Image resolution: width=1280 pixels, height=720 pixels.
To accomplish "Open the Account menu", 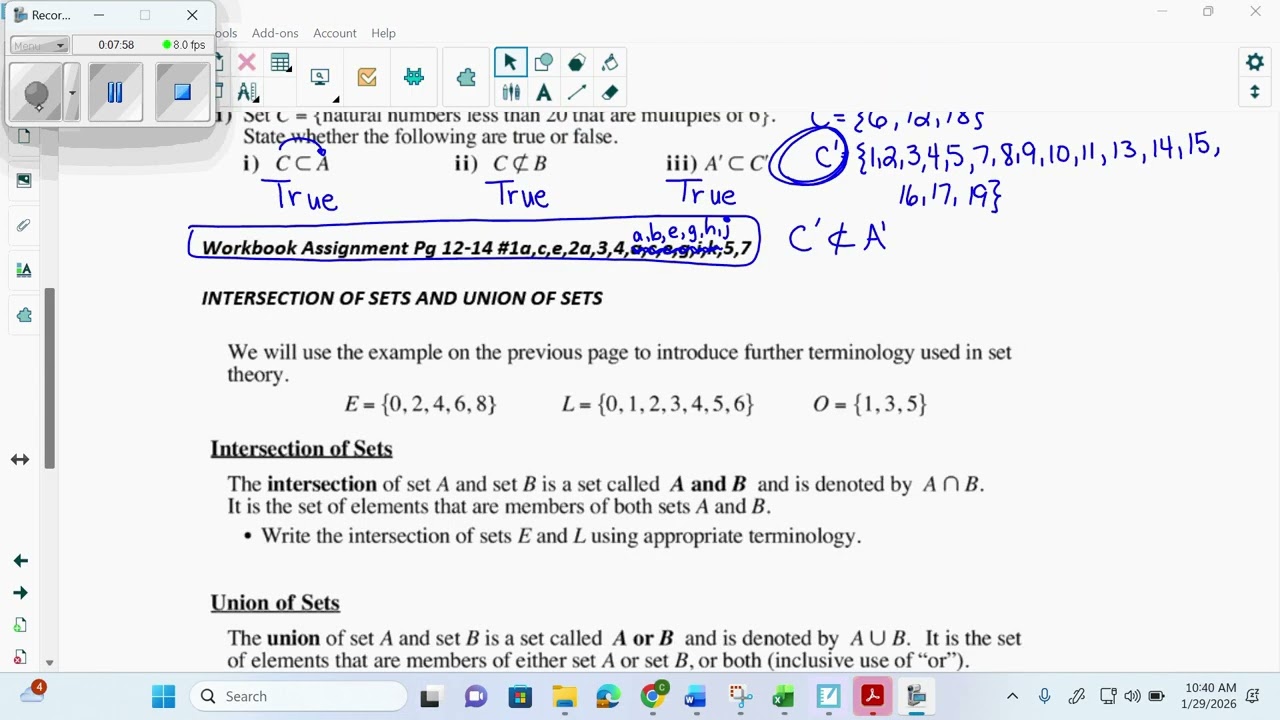I will click(335, 33).
